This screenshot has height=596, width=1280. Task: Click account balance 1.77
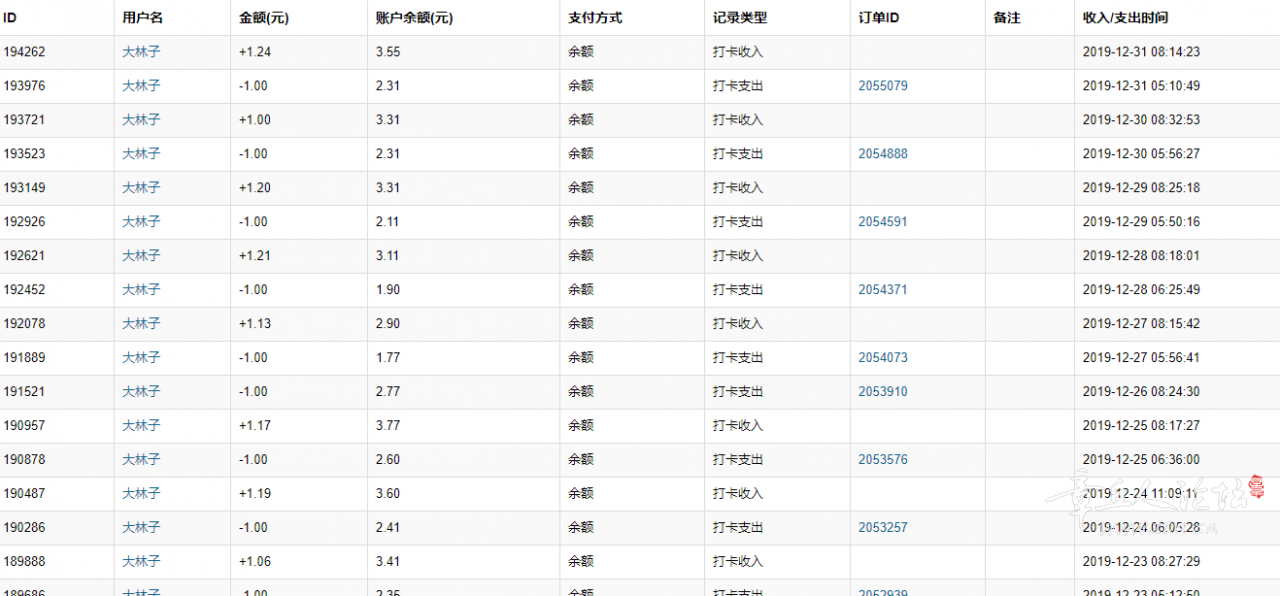tap(388, 358)
